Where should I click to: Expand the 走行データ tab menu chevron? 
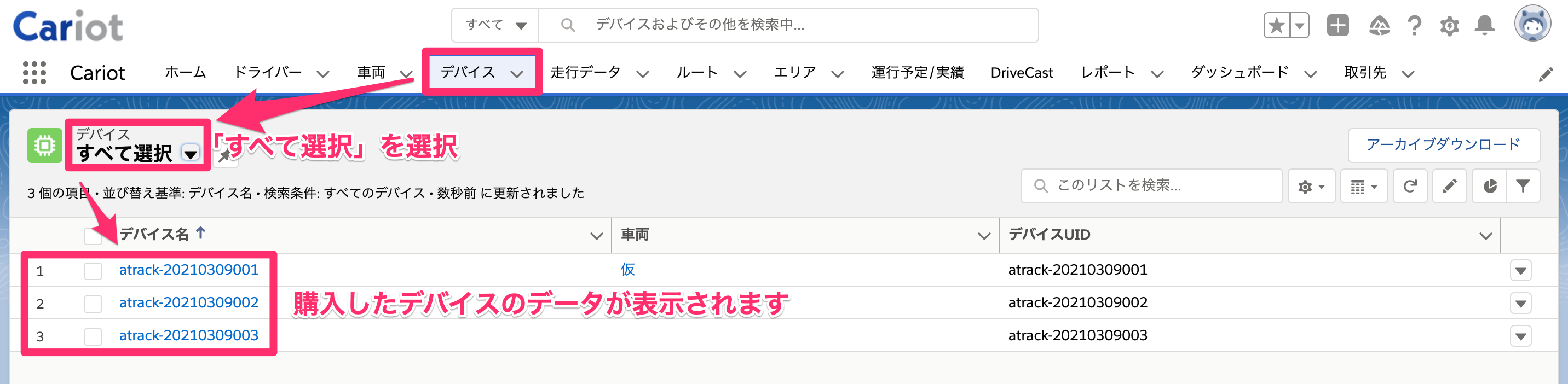click(x=642, y=74)
